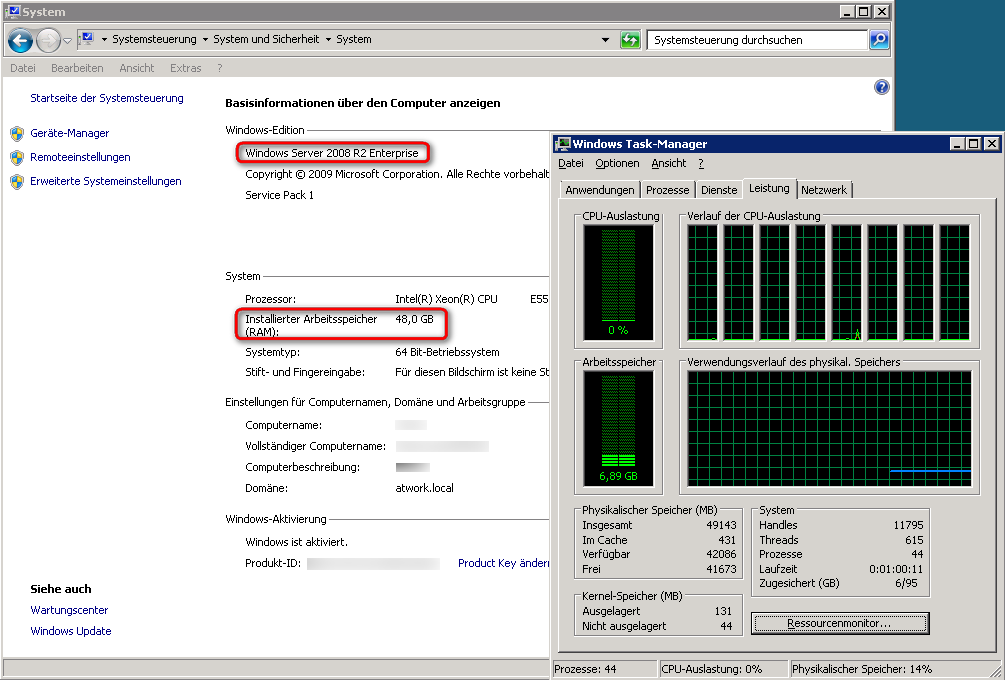Viewport: 1005px width, 680px height.
Task: Click the Erweiterte Systemeinstellungen shield icon
Action: (x=16, y=181)
